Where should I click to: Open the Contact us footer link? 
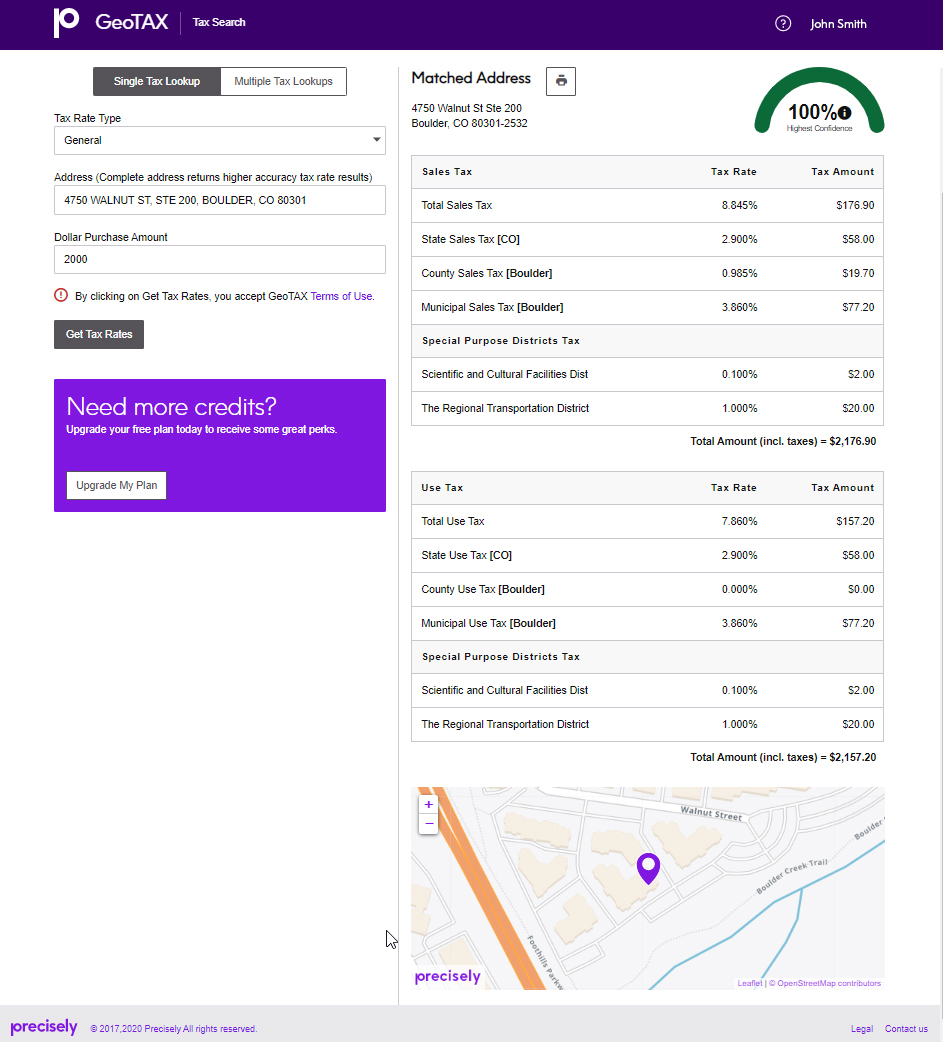click(906, 1029)
